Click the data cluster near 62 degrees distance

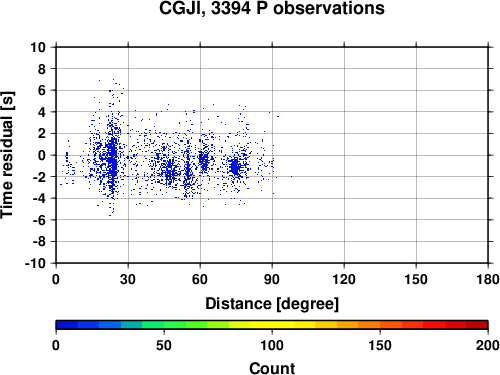tap(203, 161)
